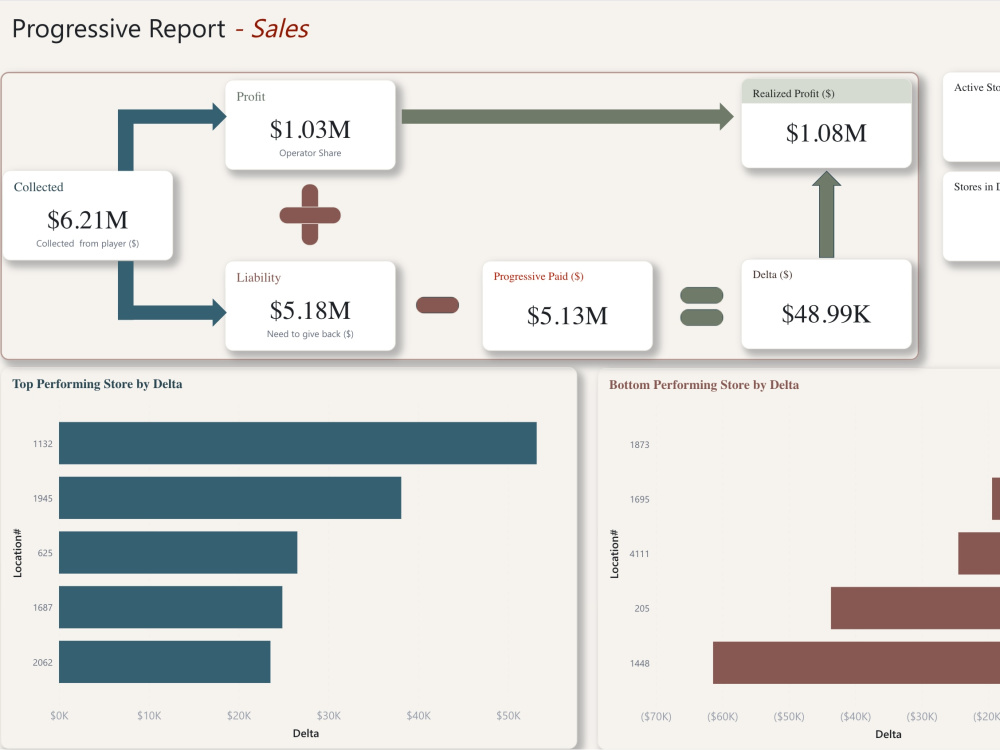Click the ($40K) axis tick label
Image resolution: width=1000 pixels, height=750 pixels.
[855, 717]
